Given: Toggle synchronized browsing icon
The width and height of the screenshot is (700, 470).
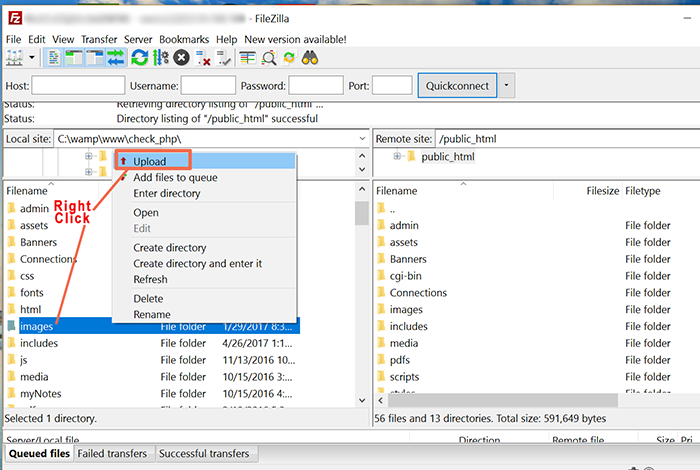Looking at the screenshot, I should pos(289,58).
